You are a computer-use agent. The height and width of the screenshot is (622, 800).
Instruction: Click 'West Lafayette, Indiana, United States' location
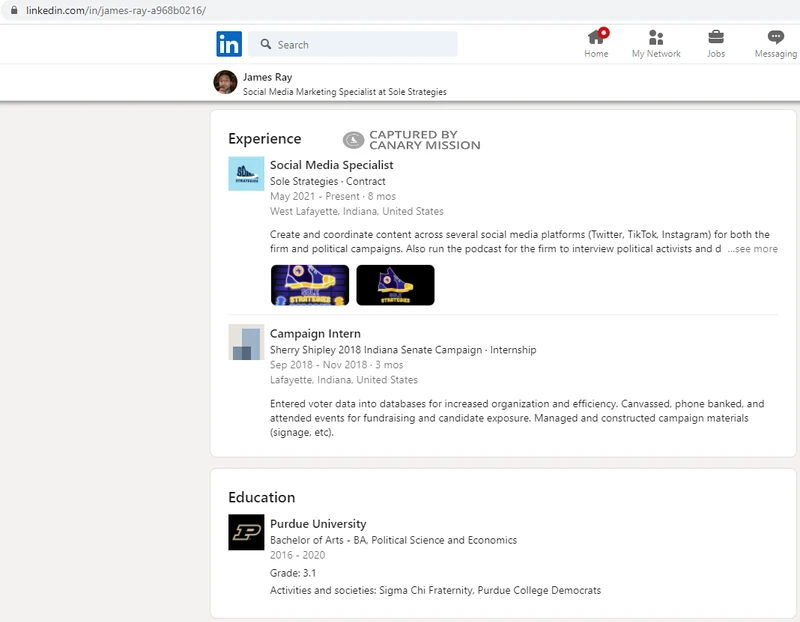[x=357, y=211]
